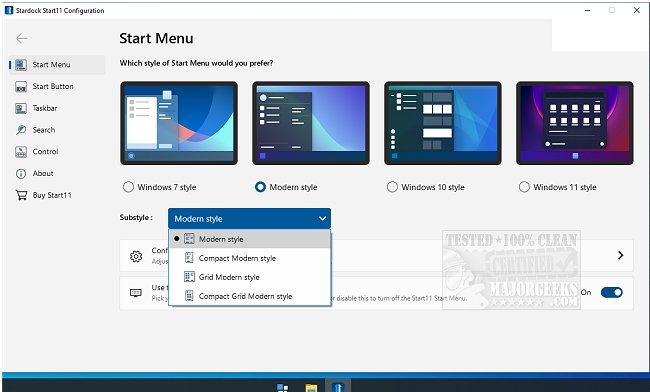Open the Search settings page
650x392 pixels.
click(x=57, y=130)
